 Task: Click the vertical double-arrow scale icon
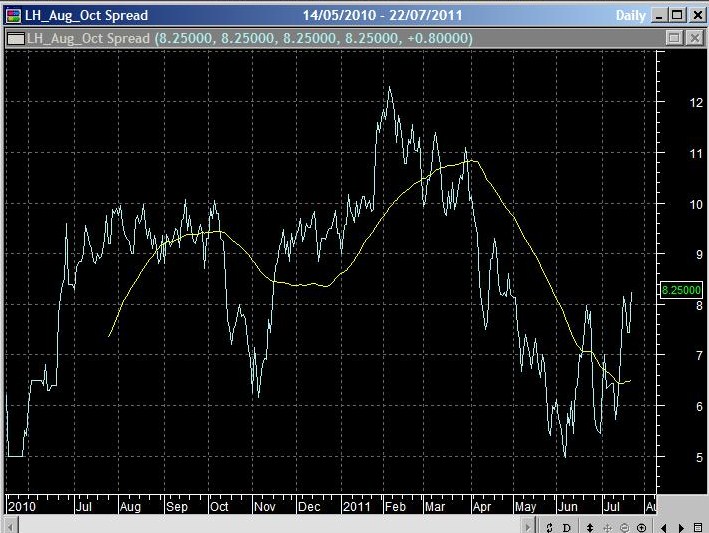point(590,527)
